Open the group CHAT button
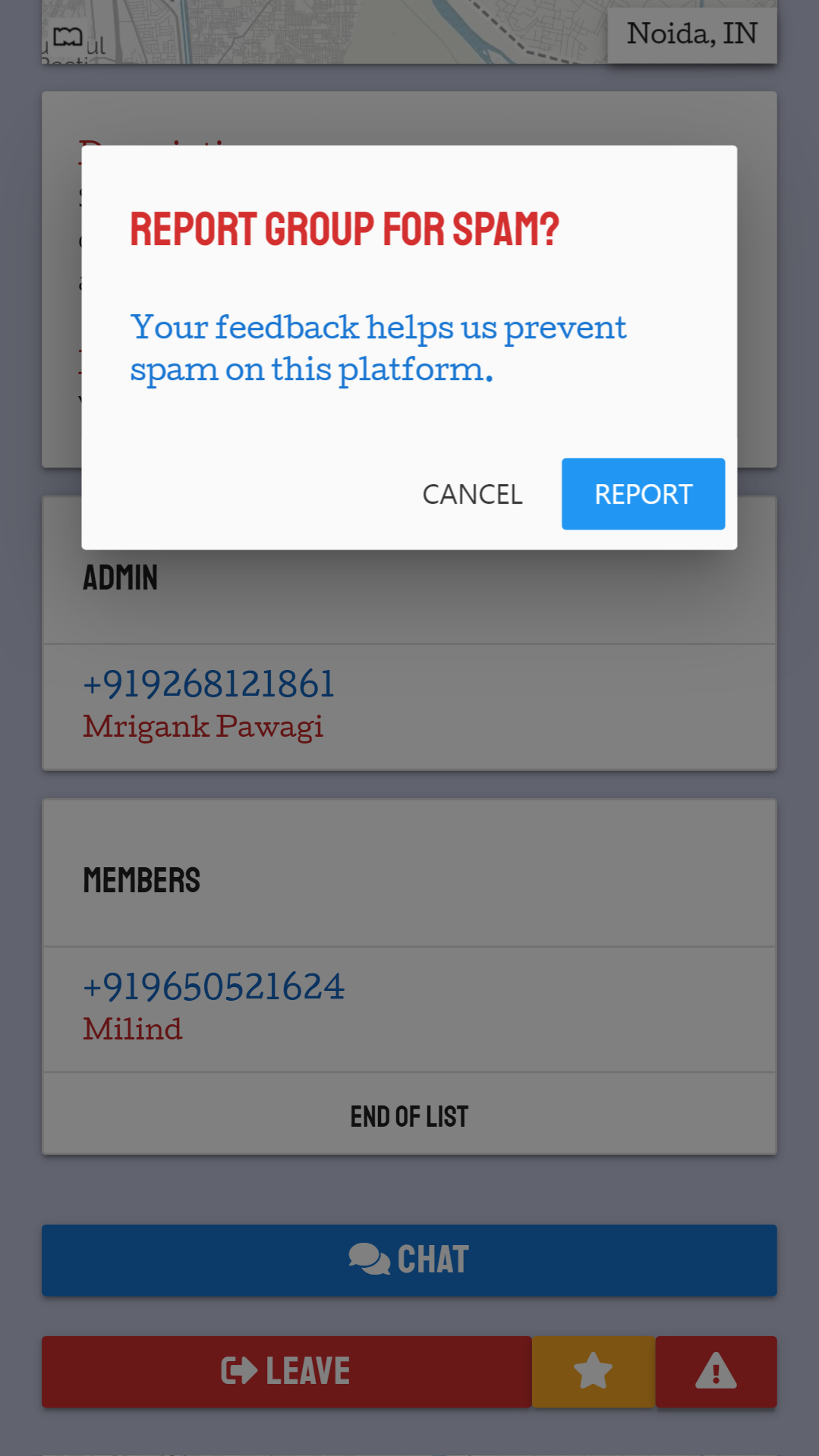This screenshot has width=819, height=1456. (409, 1260)
